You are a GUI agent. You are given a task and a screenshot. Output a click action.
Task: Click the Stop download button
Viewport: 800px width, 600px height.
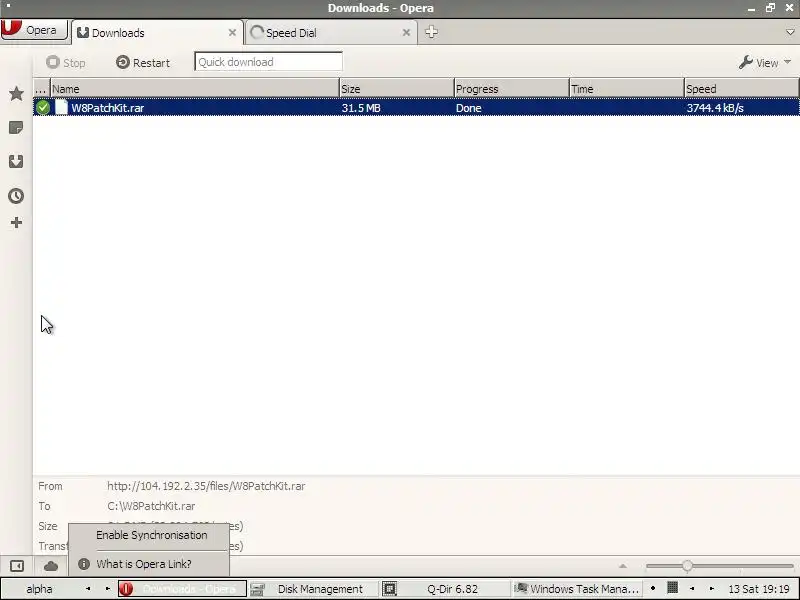(x=66, y=62)
